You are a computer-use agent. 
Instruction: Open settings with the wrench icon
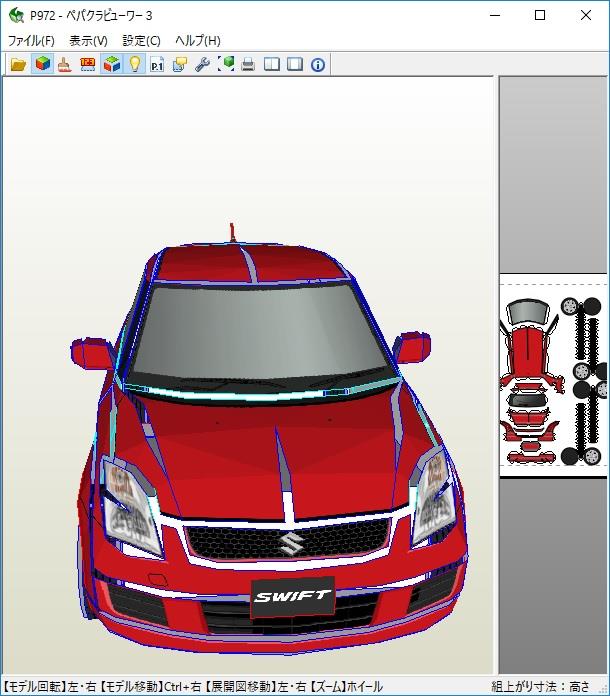[203, 65]
